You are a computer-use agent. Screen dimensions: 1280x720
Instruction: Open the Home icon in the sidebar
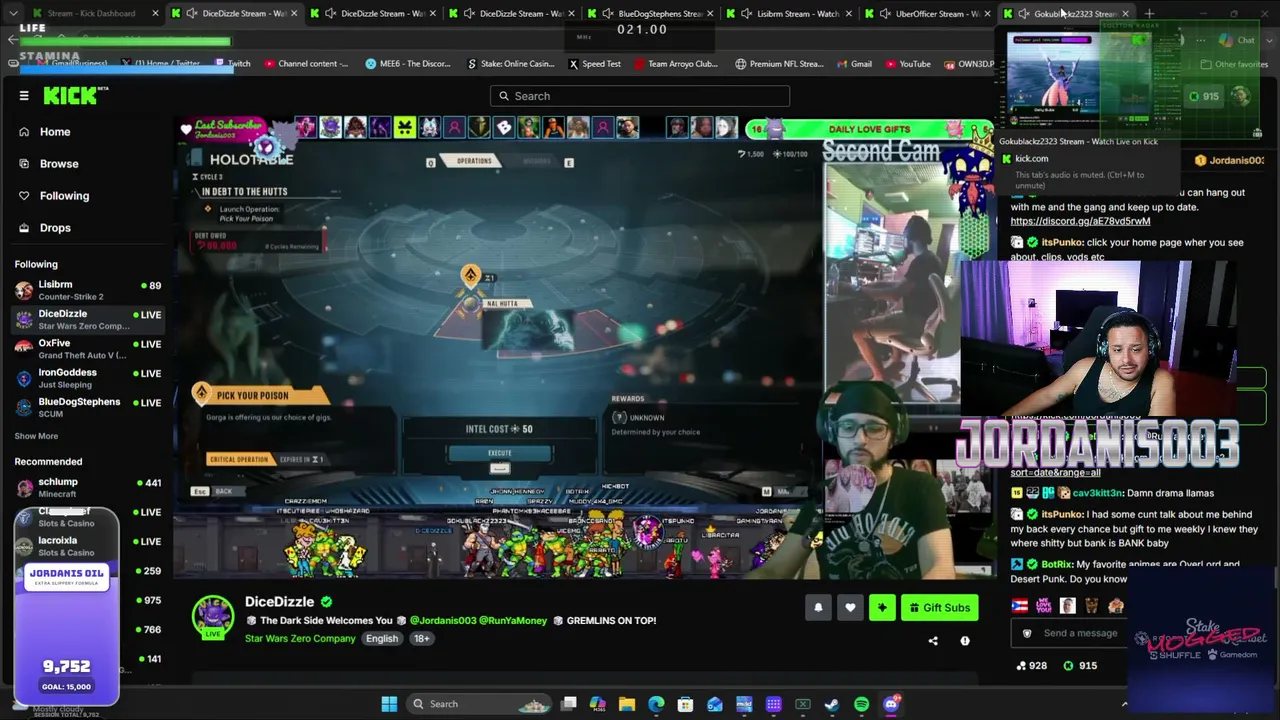[24, 132]
